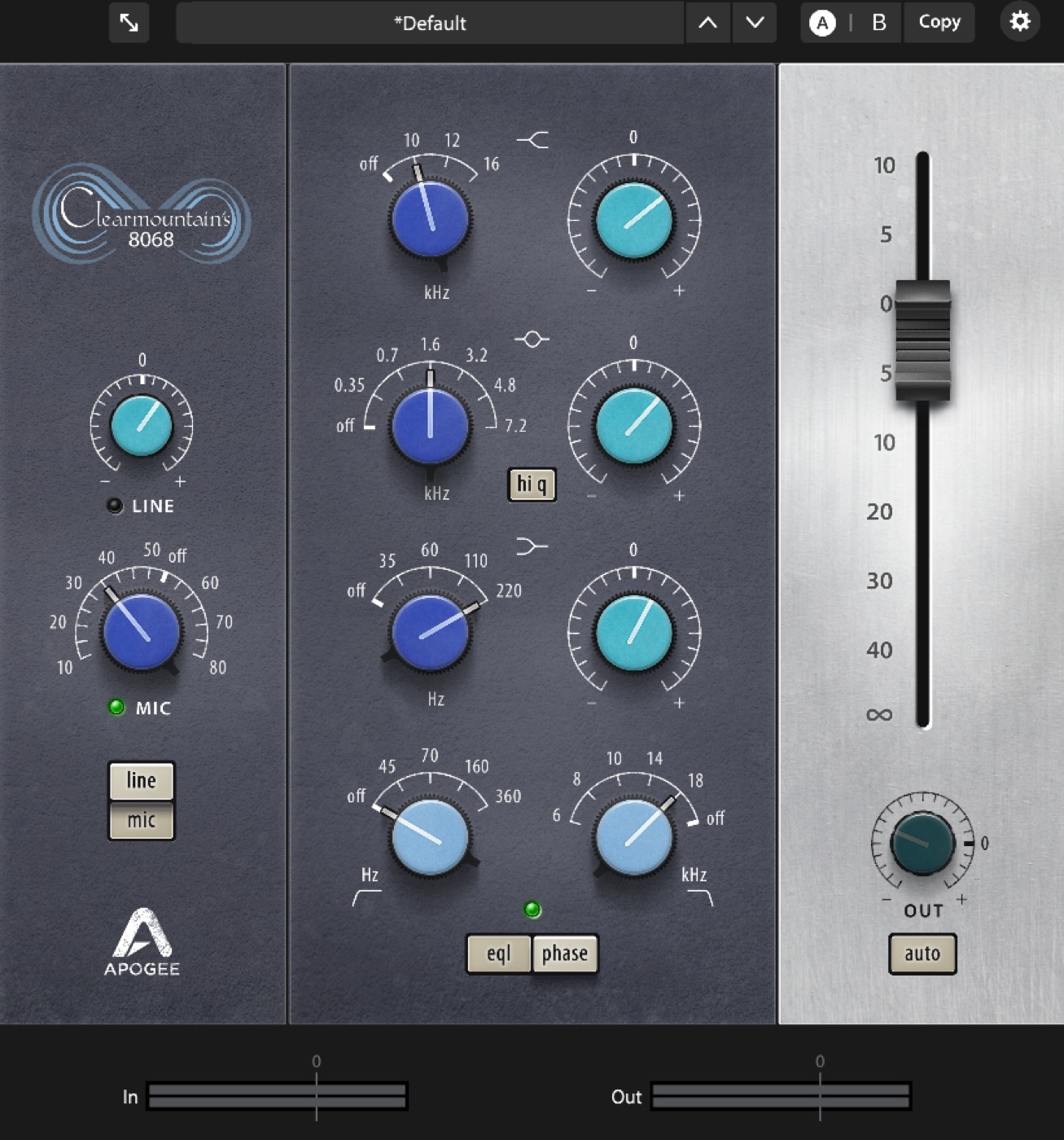
Task: Click the high shelf gain knob
Action: (634, 220)
